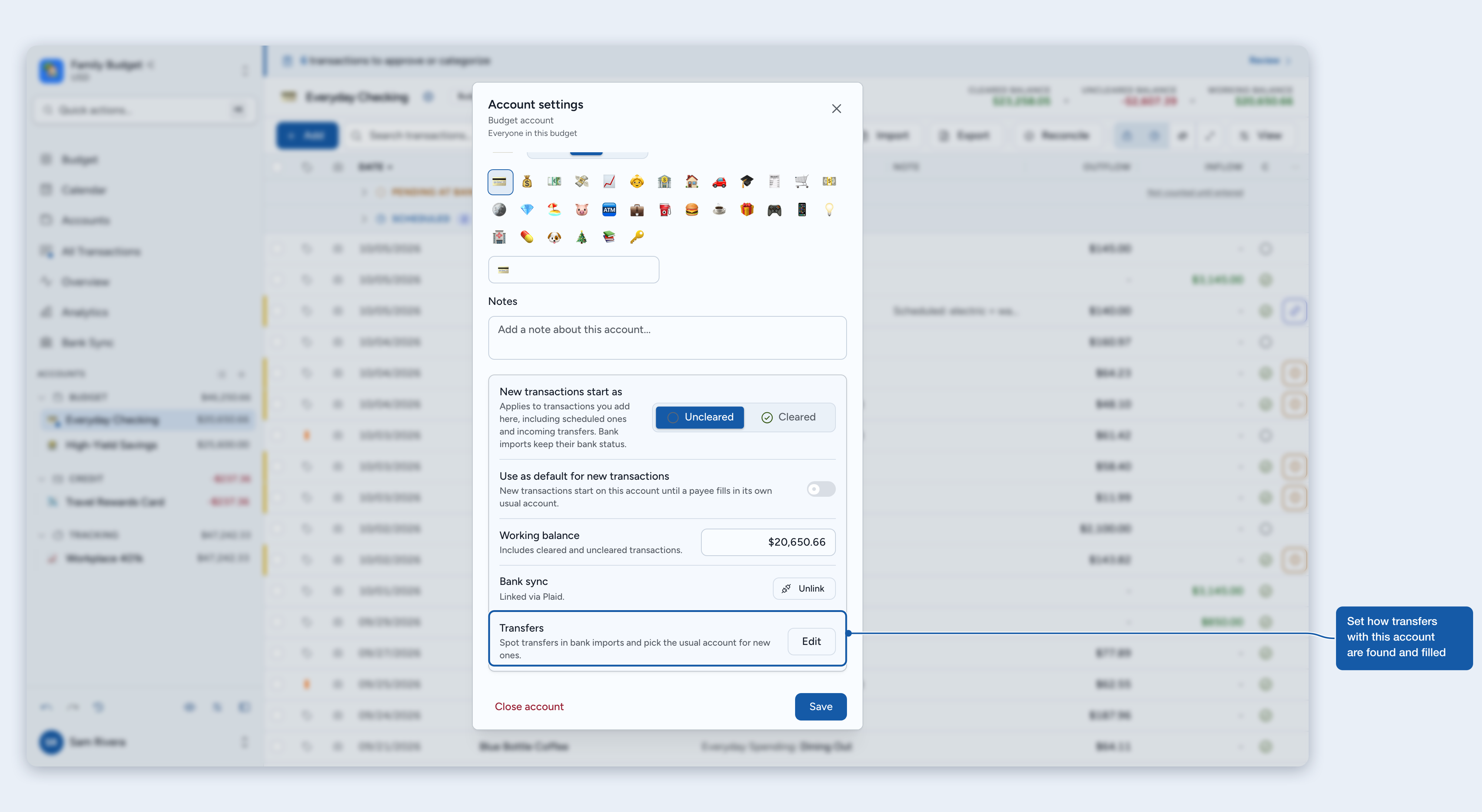The image size is (1482, 812).
Task: Choose the hospital emoji icon
Action: click(x=500, y=237)
